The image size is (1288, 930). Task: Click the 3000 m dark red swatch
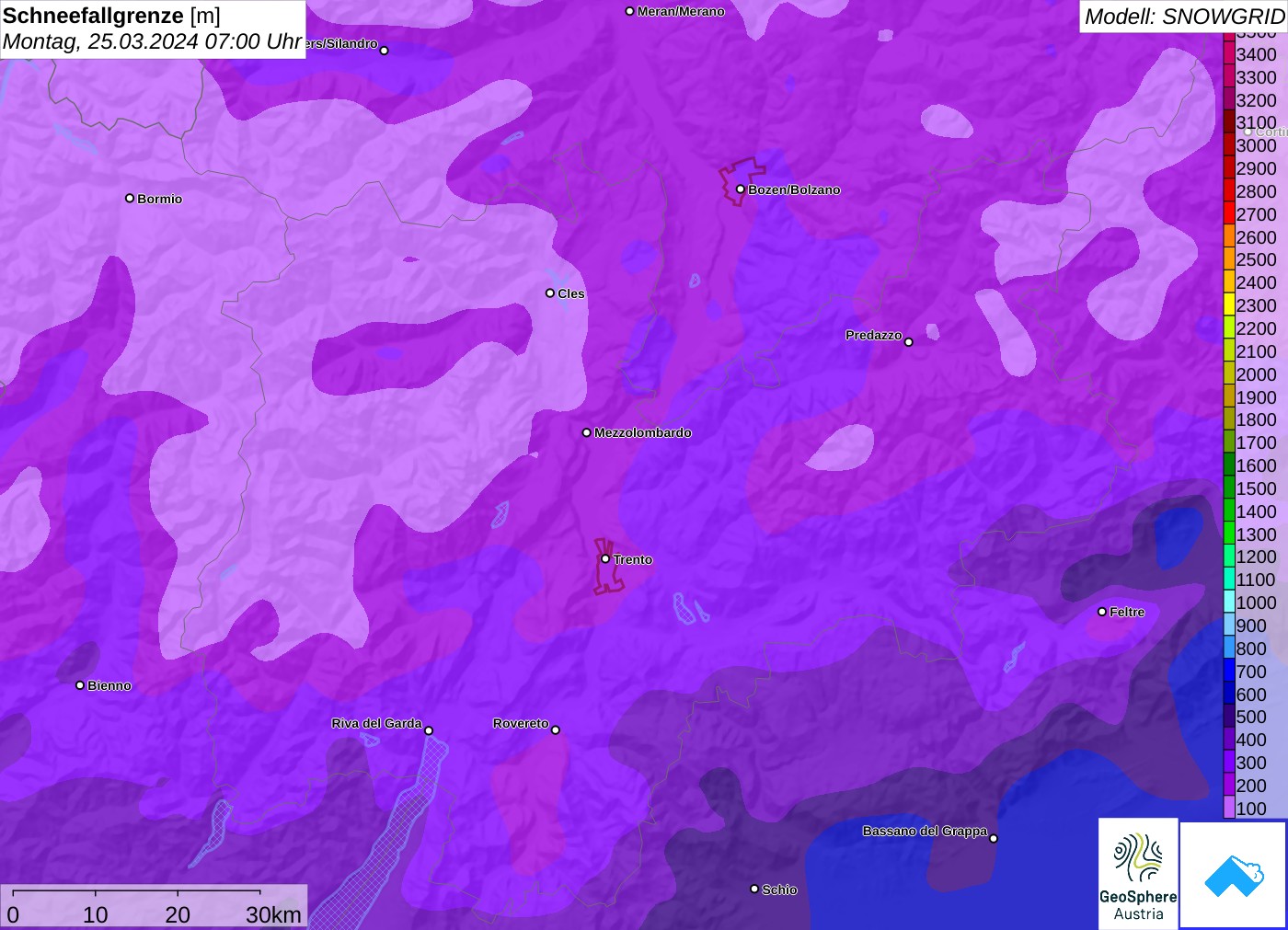pyautogui.click(x=1229, y=145)
